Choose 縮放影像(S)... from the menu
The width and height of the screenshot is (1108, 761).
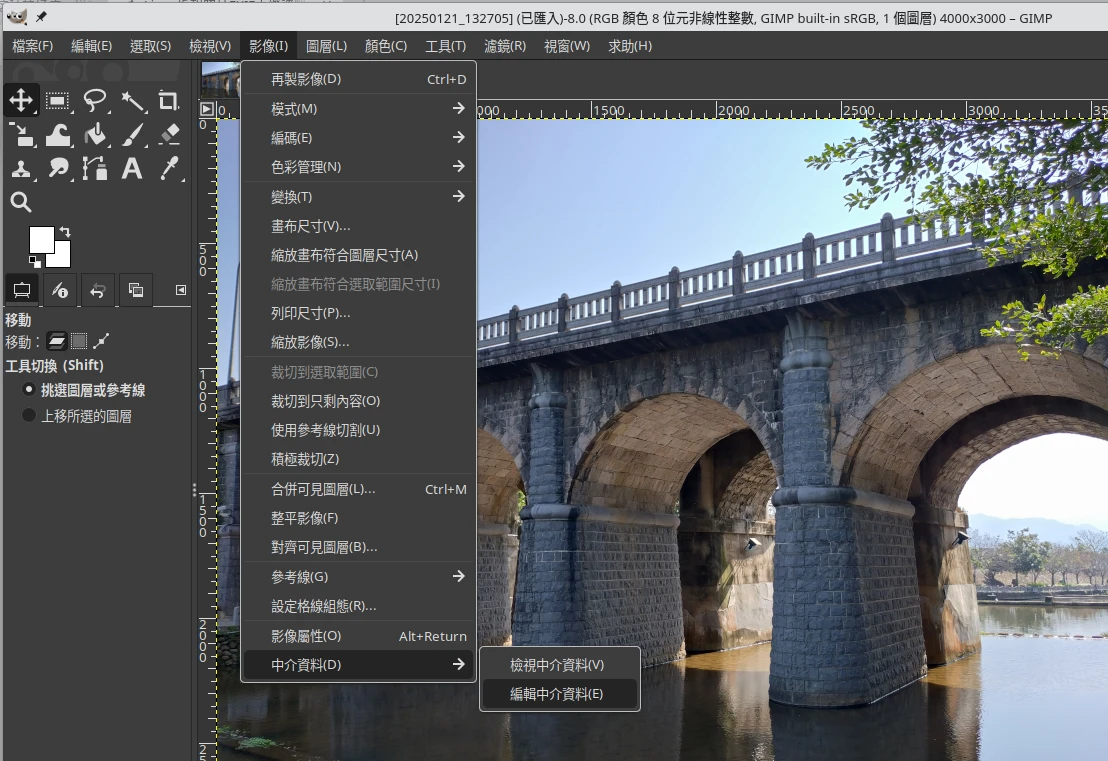pos(310,342)
